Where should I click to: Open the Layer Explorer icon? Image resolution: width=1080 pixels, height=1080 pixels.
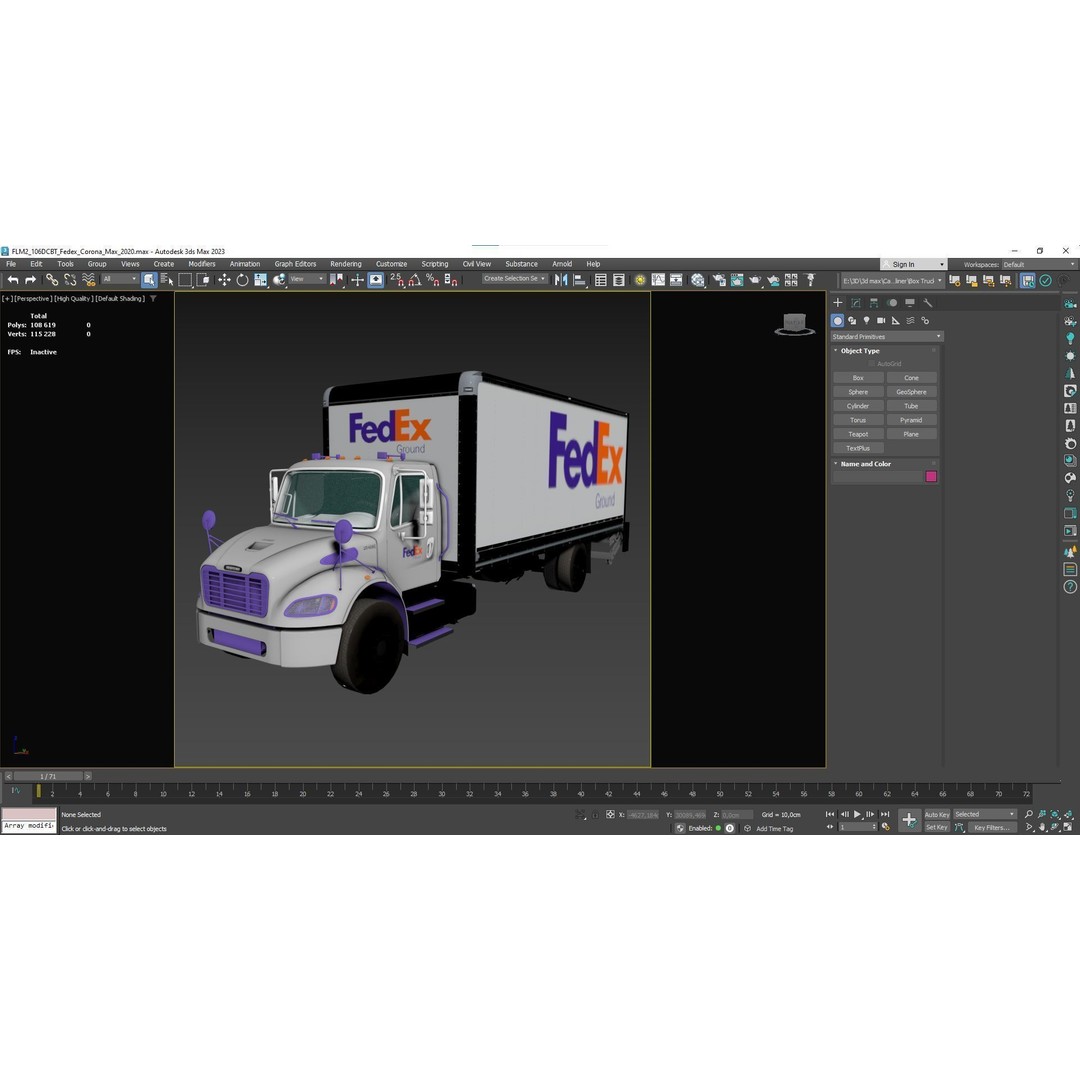pyautogui.click(x=619, y=280)
